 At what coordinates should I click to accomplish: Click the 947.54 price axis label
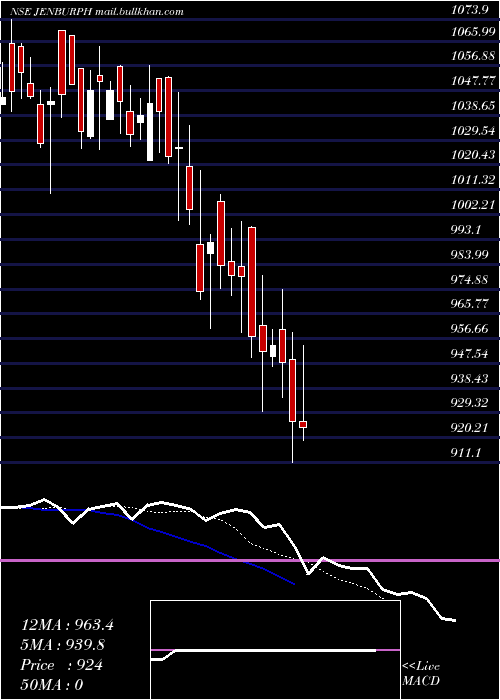pos(471,354)
